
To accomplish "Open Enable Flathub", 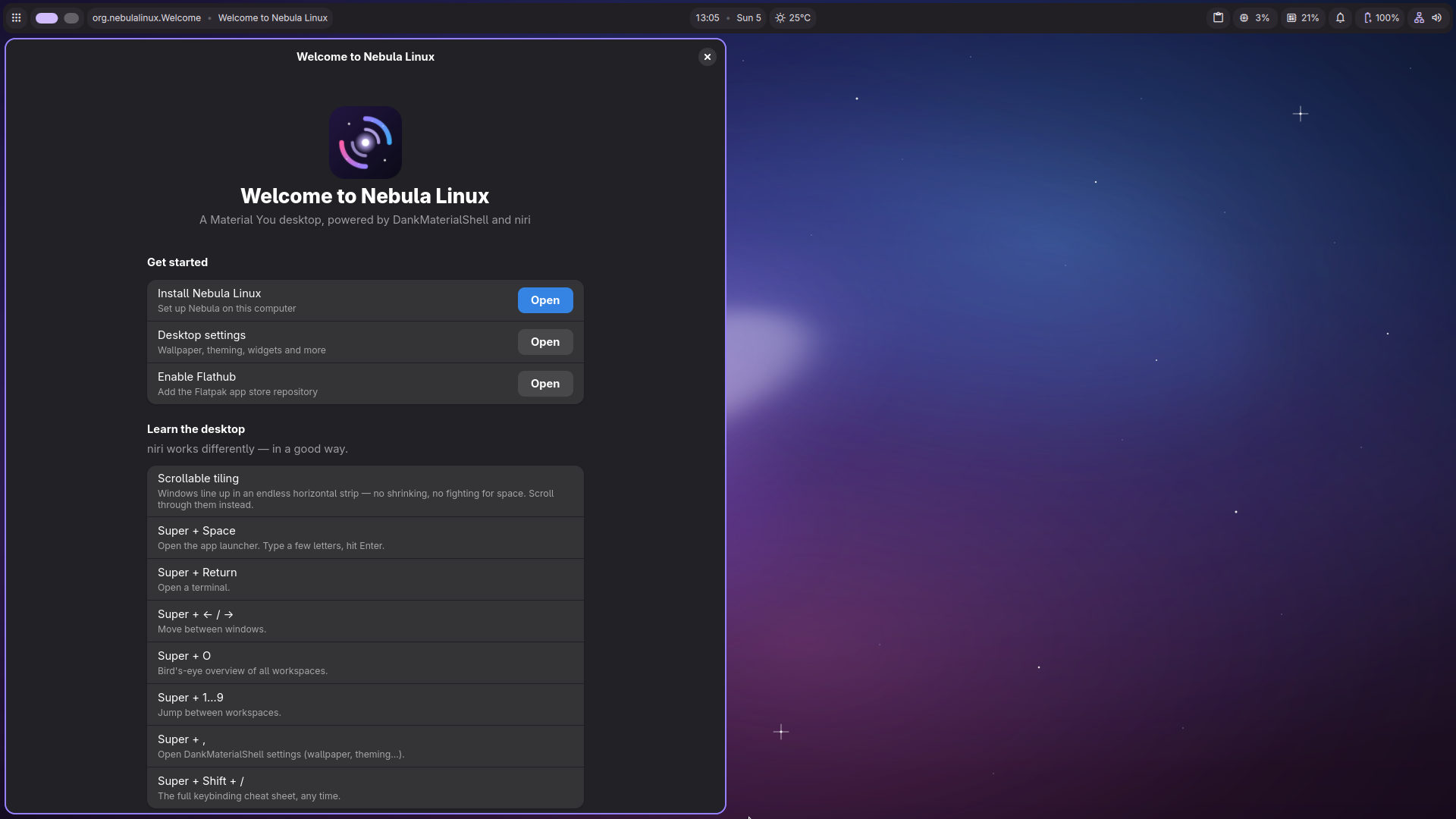I will tap(545, 384).
